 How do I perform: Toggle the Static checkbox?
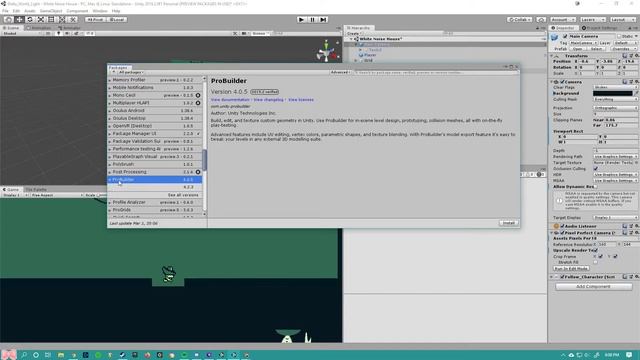pyautogui.click(x=619, y=36)
